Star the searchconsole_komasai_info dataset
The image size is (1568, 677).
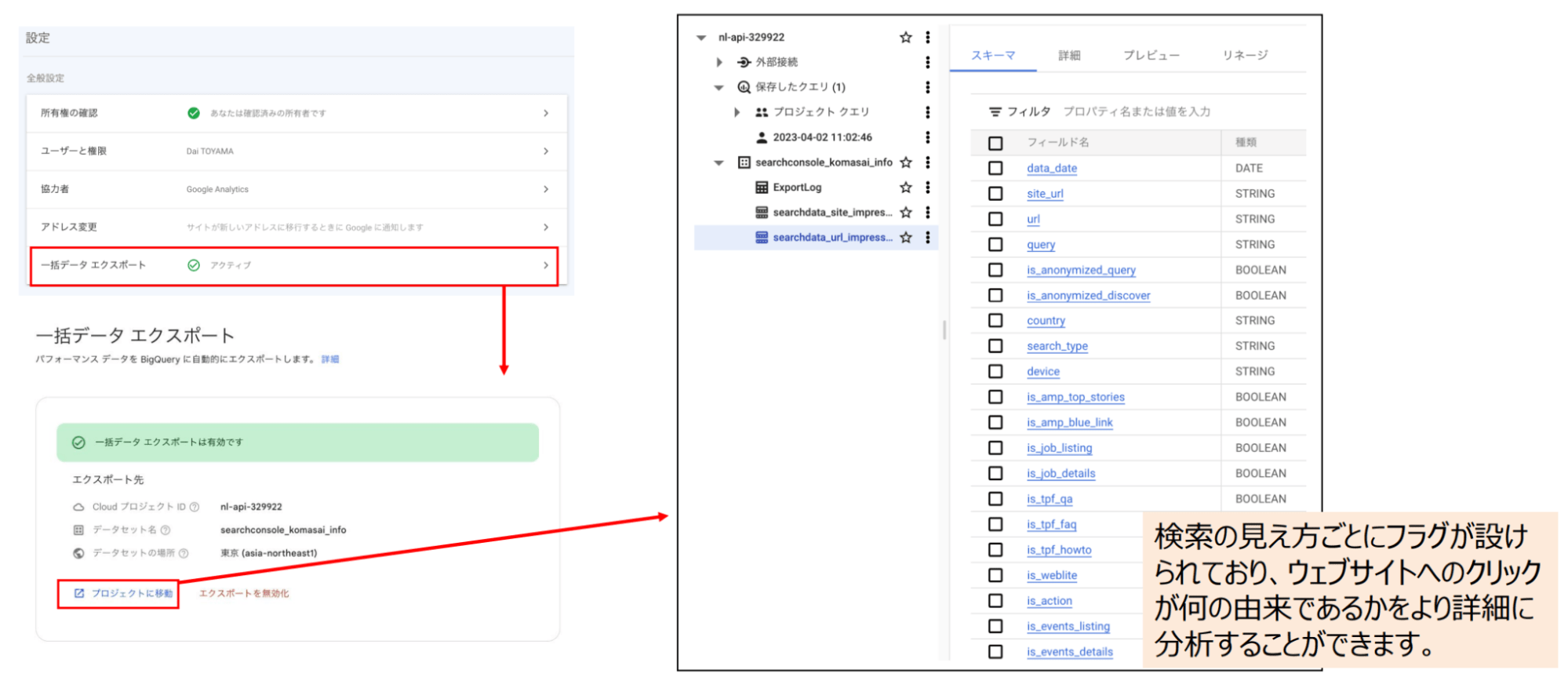pyautogui.click(x=905, y=162)
